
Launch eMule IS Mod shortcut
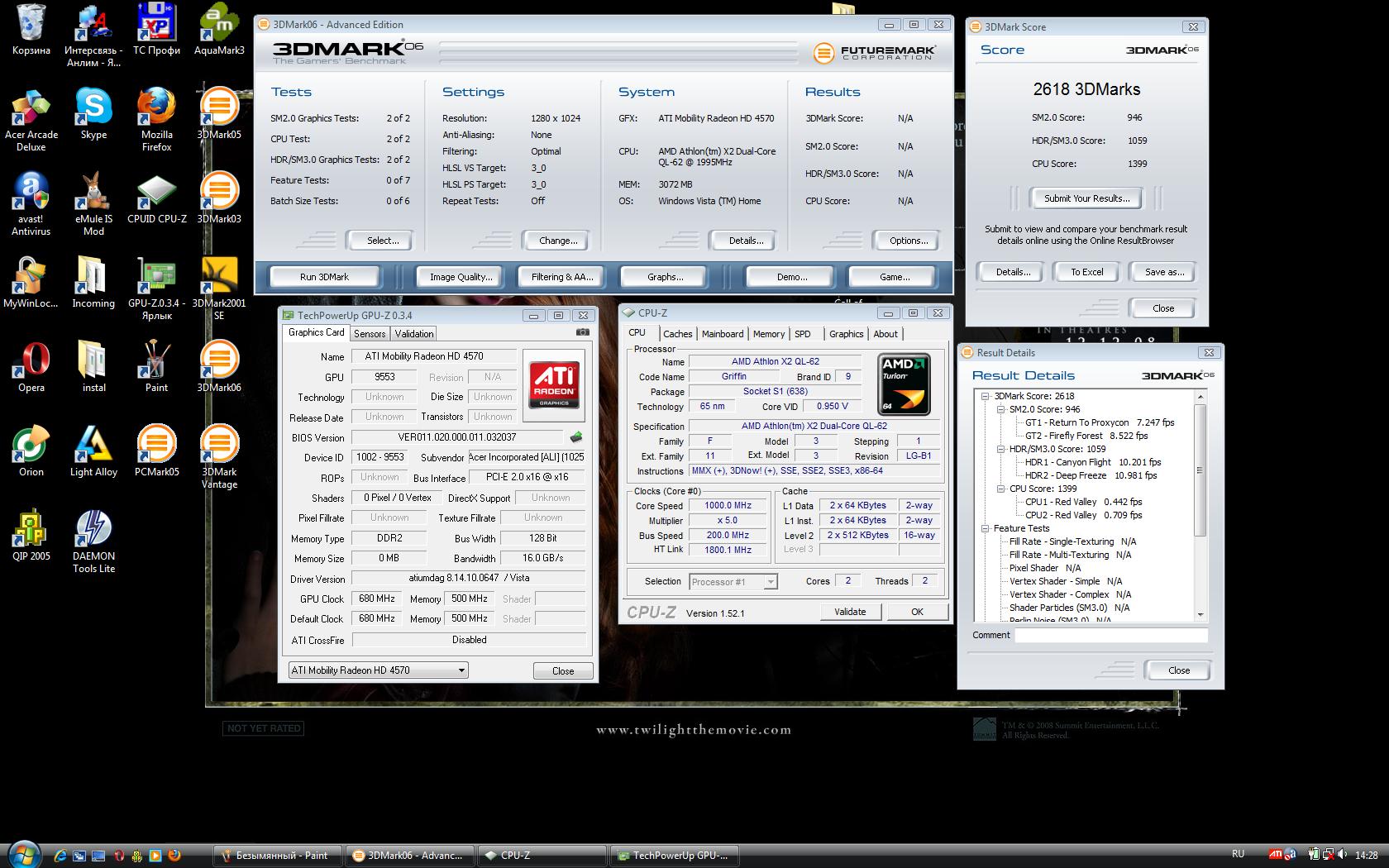(x=93, y=204)
